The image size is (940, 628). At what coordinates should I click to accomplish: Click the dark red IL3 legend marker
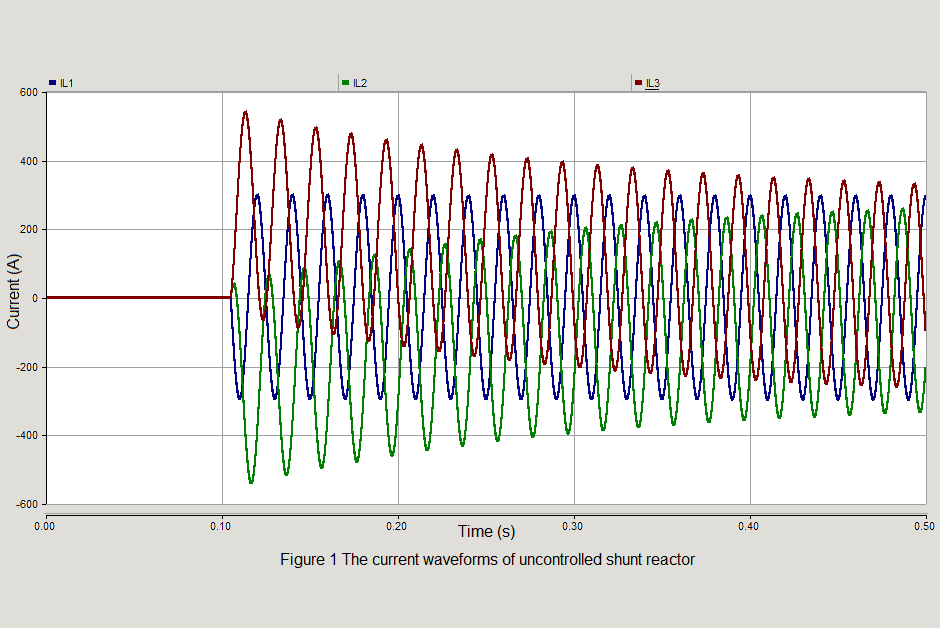point(638,82)
